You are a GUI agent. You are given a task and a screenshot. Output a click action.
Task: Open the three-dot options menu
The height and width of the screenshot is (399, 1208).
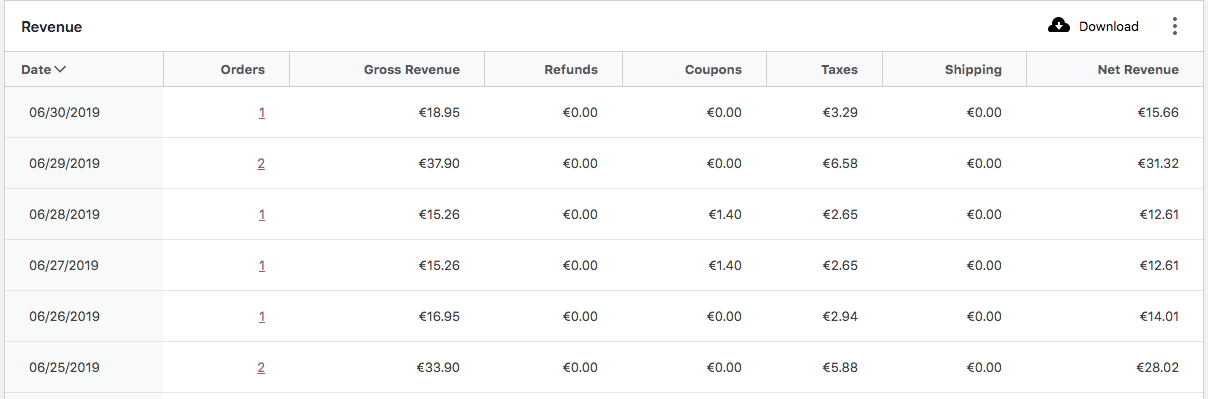pos(1175,27)
